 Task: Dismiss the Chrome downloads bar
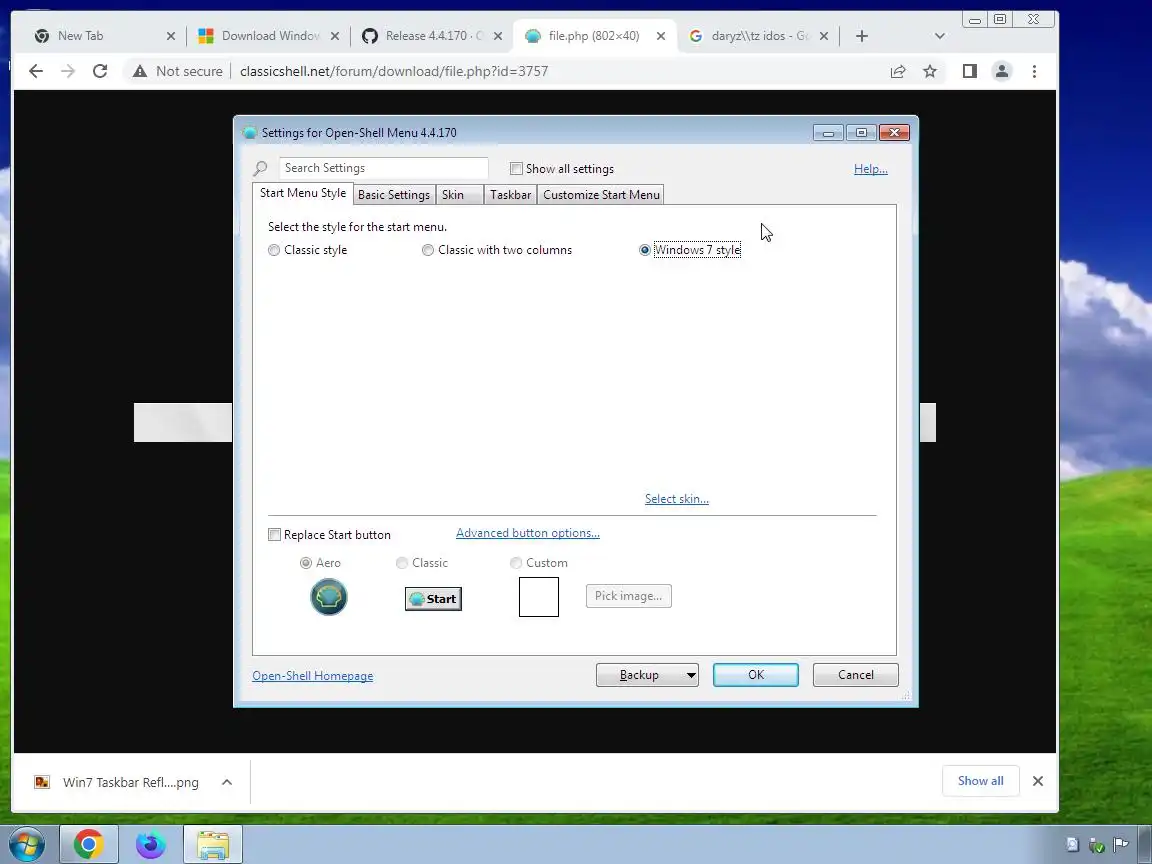[x=1037, y=781]
